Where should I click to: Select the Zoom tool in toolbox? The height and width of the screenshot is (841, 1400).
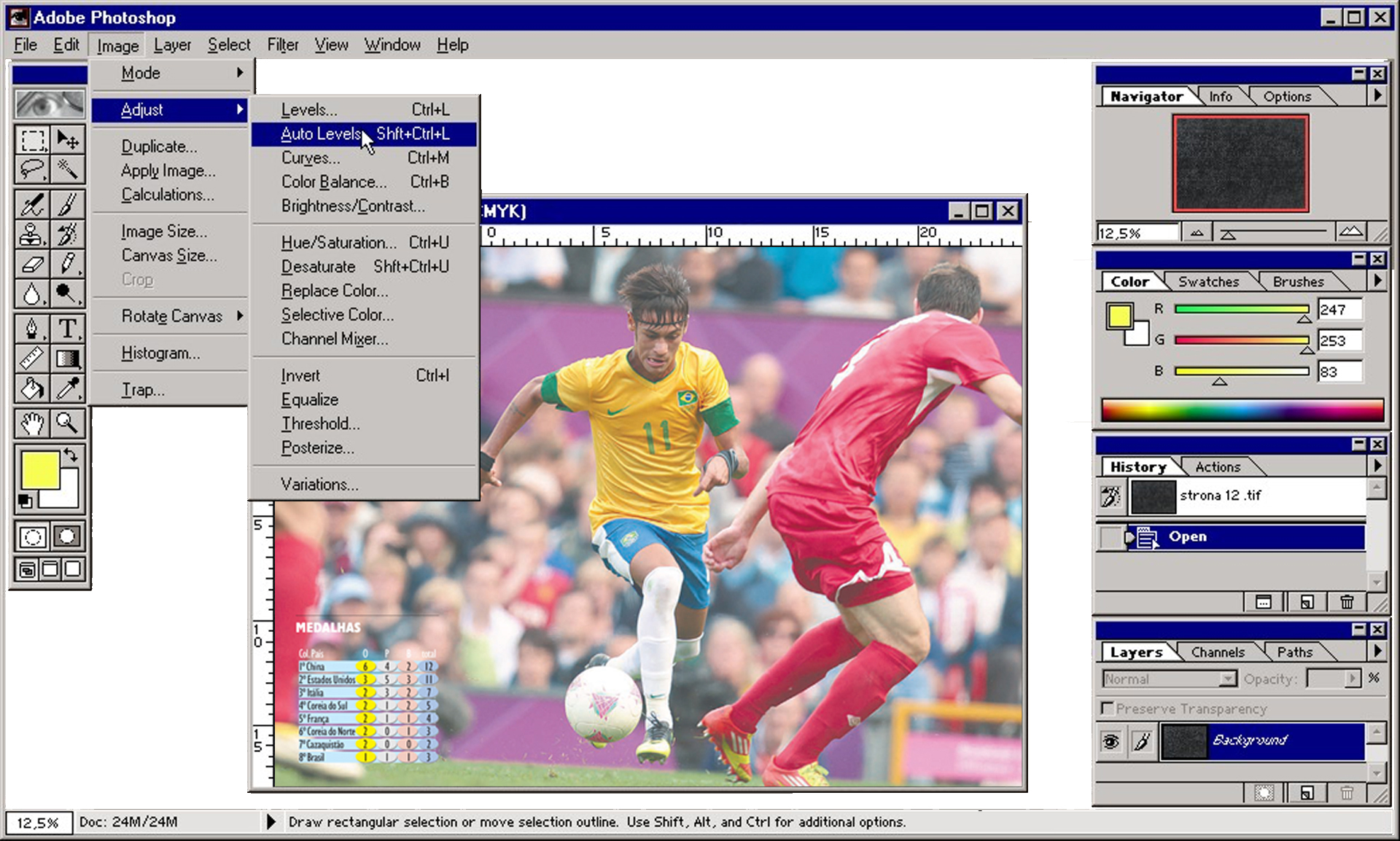coord(68,423)
